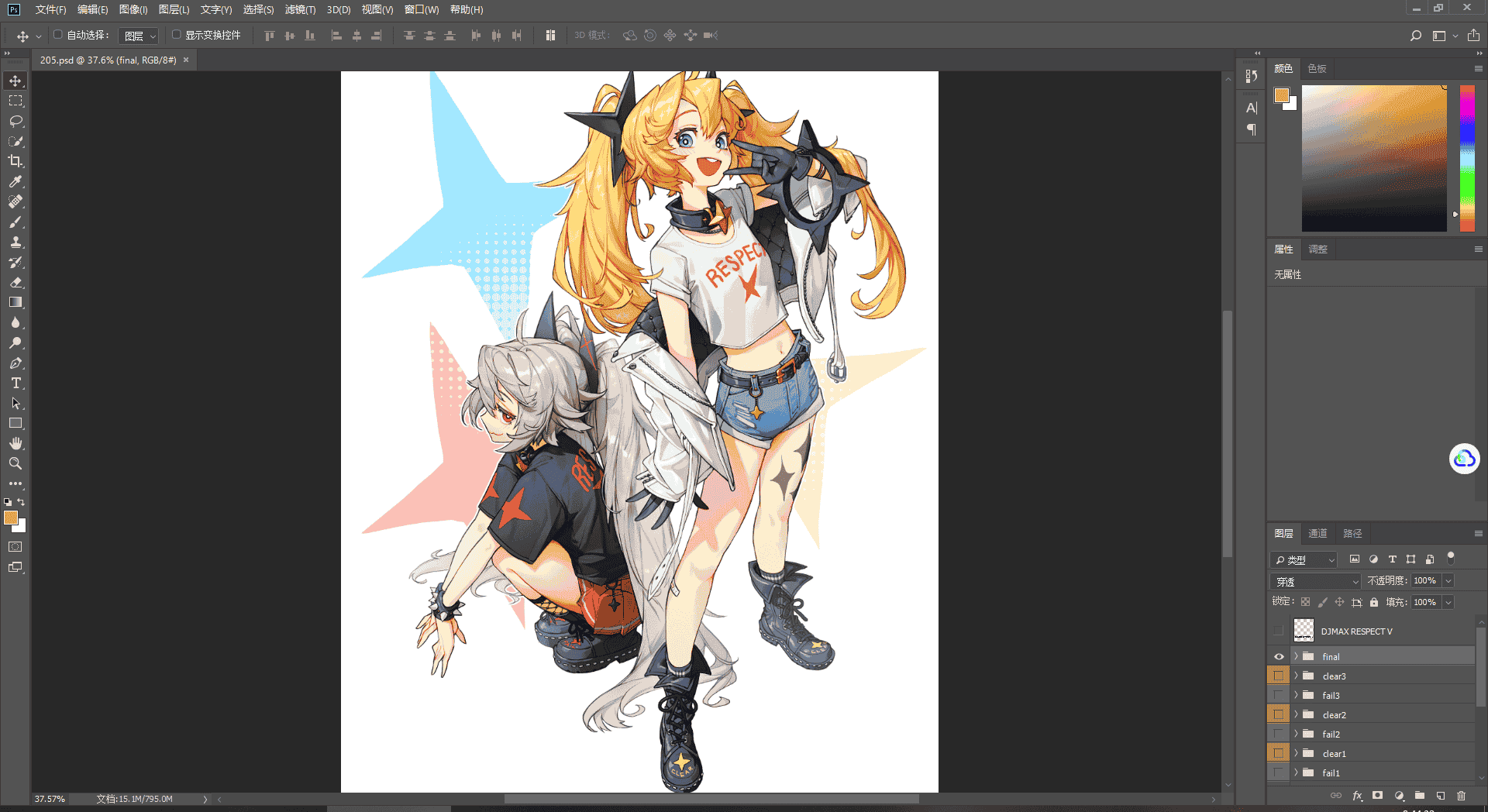Click the Add layer style fx icon
This screenshot has height=812, width=1488.
pyautogui.click(x=1357, y=796)
